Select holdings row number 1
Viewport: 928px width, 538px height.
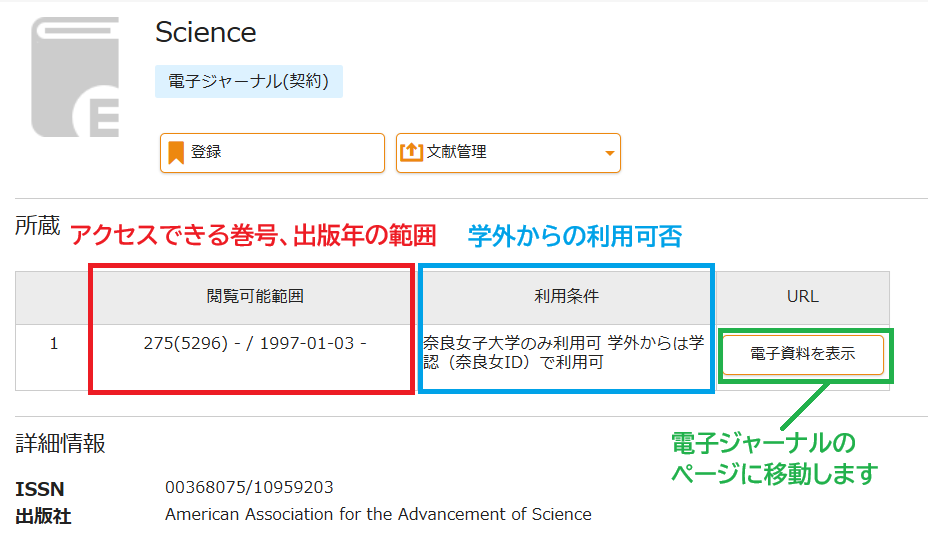pyautogui.click(x=54, y=343)
